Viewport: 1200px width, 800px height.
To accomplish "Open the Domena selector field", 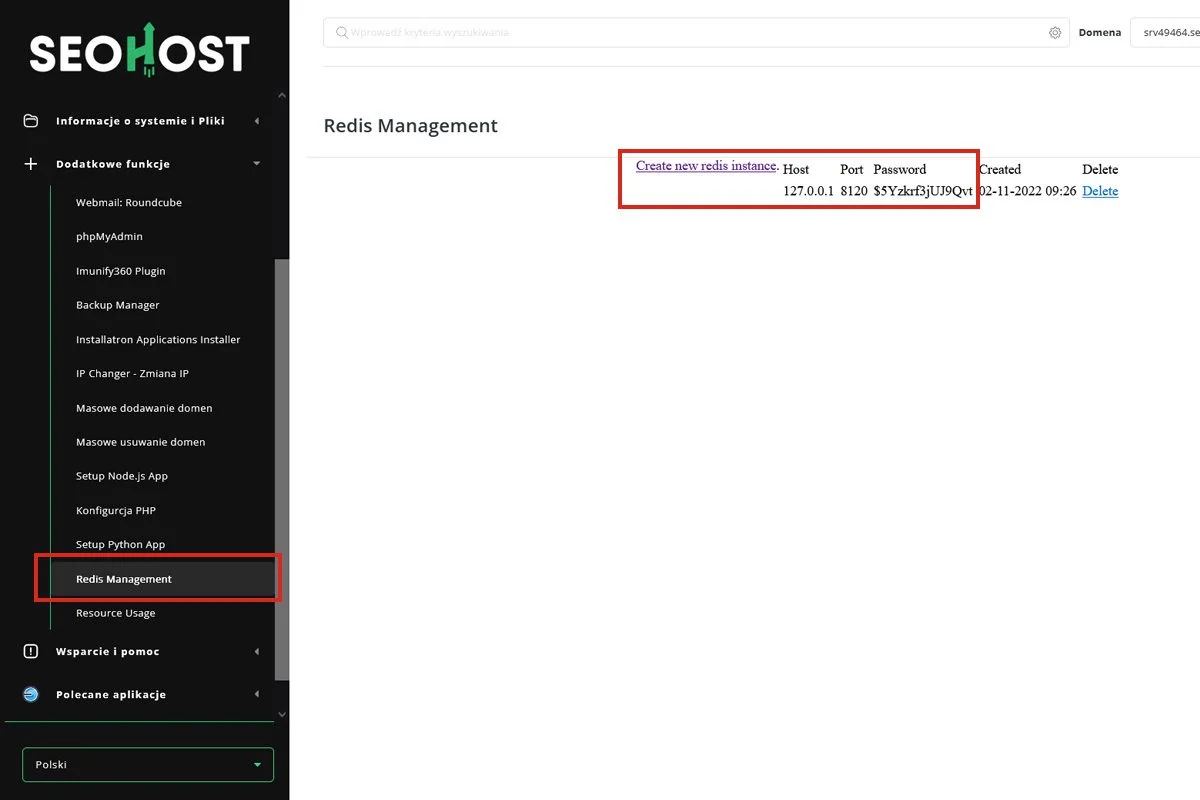I will tap(1165, 33).
